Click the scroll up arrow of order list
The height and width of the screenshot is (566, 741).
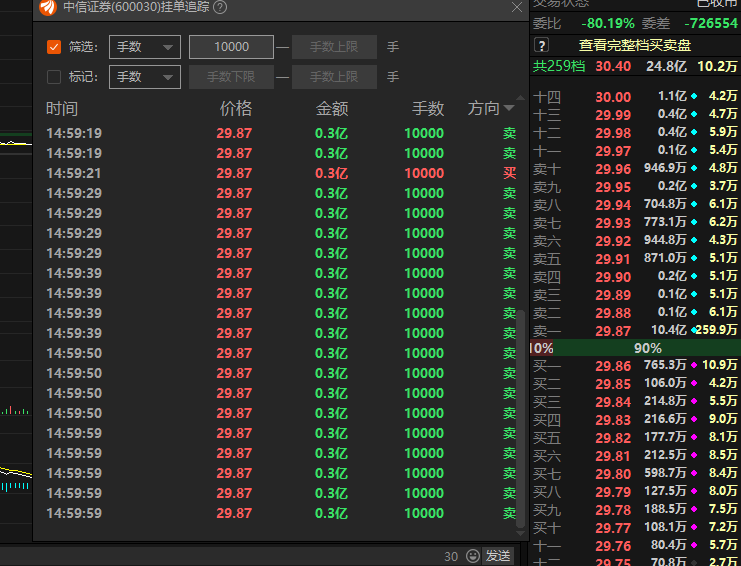click(x=520, y=98)
